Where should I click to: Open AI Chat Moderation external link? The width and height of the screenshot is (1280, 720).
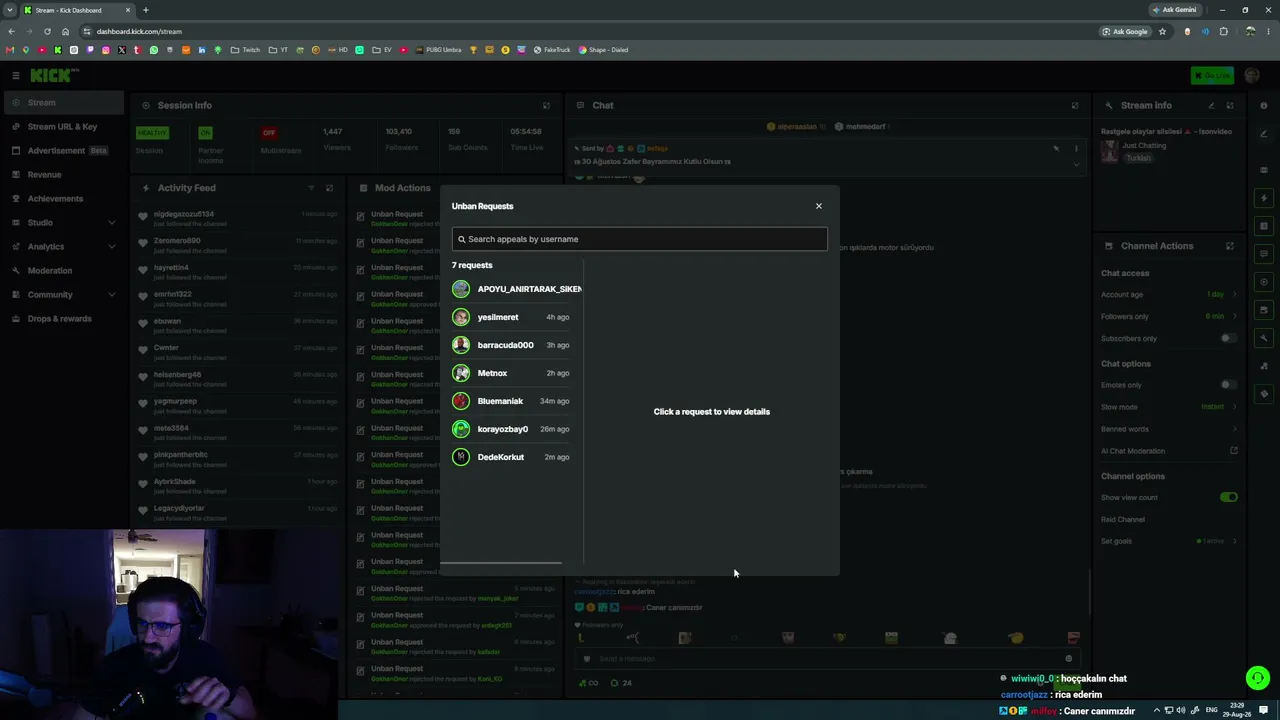[1234, 451]
